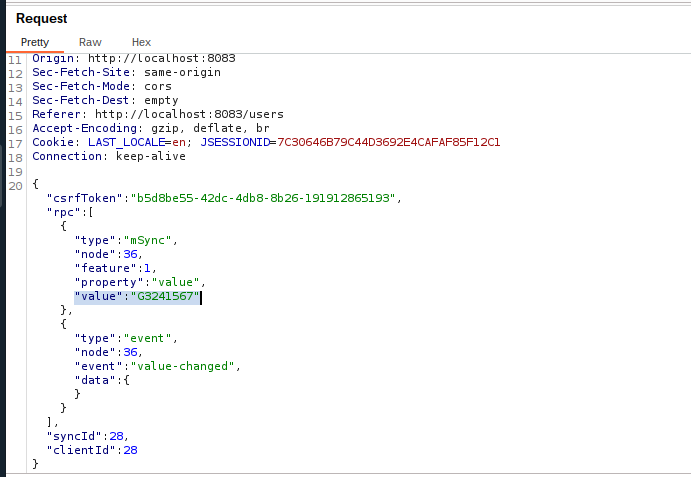Select the Hex tab
691x477 pixels.
[x=141, y=42]
